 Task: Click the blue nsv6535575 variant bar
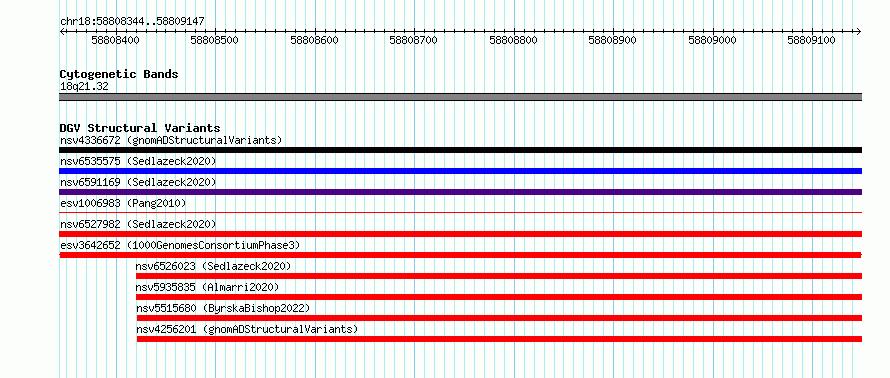pyautogui.click(x=460, y=171)
